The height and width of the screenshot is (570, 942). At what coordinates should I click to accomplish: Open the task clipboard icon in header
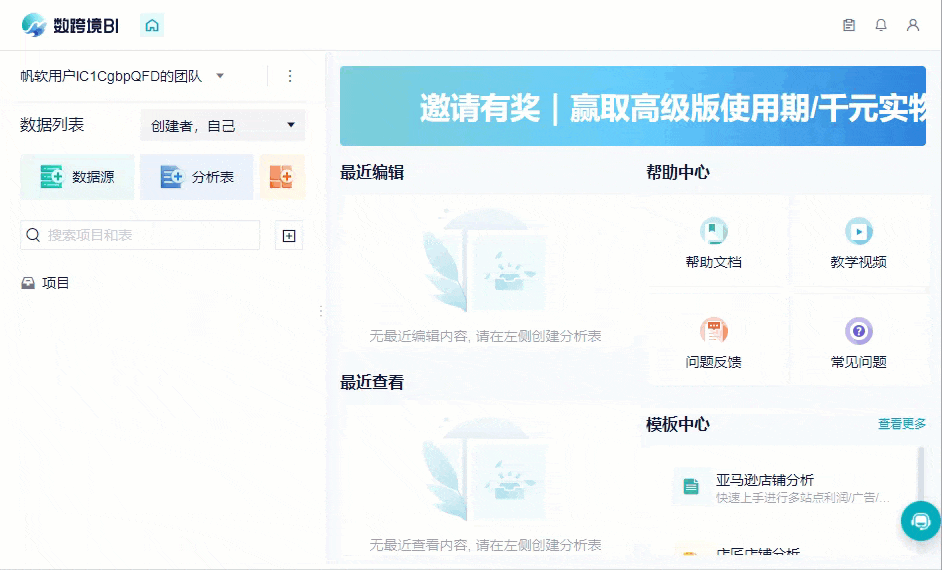[x=849, y=25]
